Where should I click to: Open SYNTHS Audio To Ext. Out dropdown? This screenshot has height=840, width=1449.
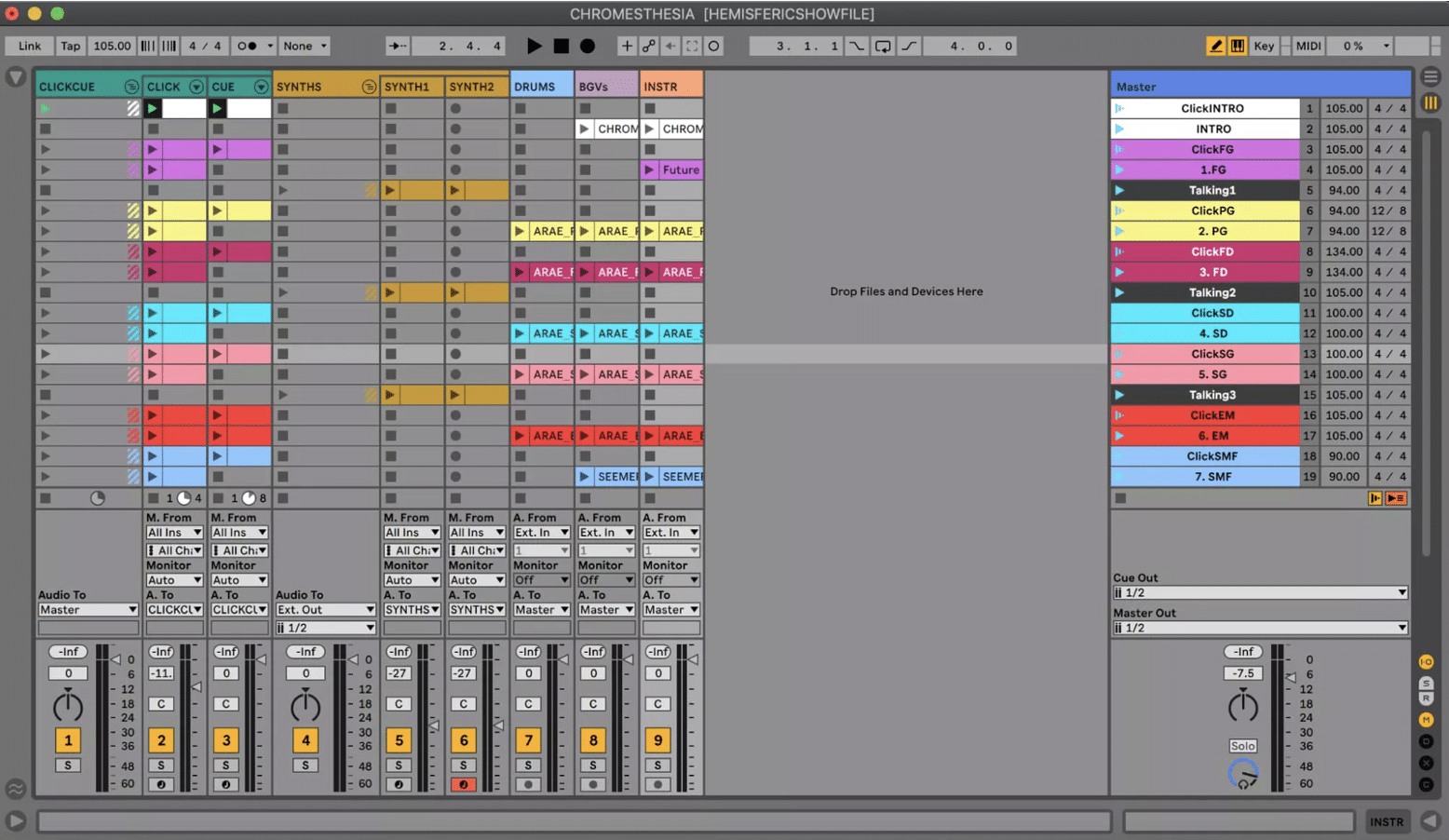coord(325,610)
